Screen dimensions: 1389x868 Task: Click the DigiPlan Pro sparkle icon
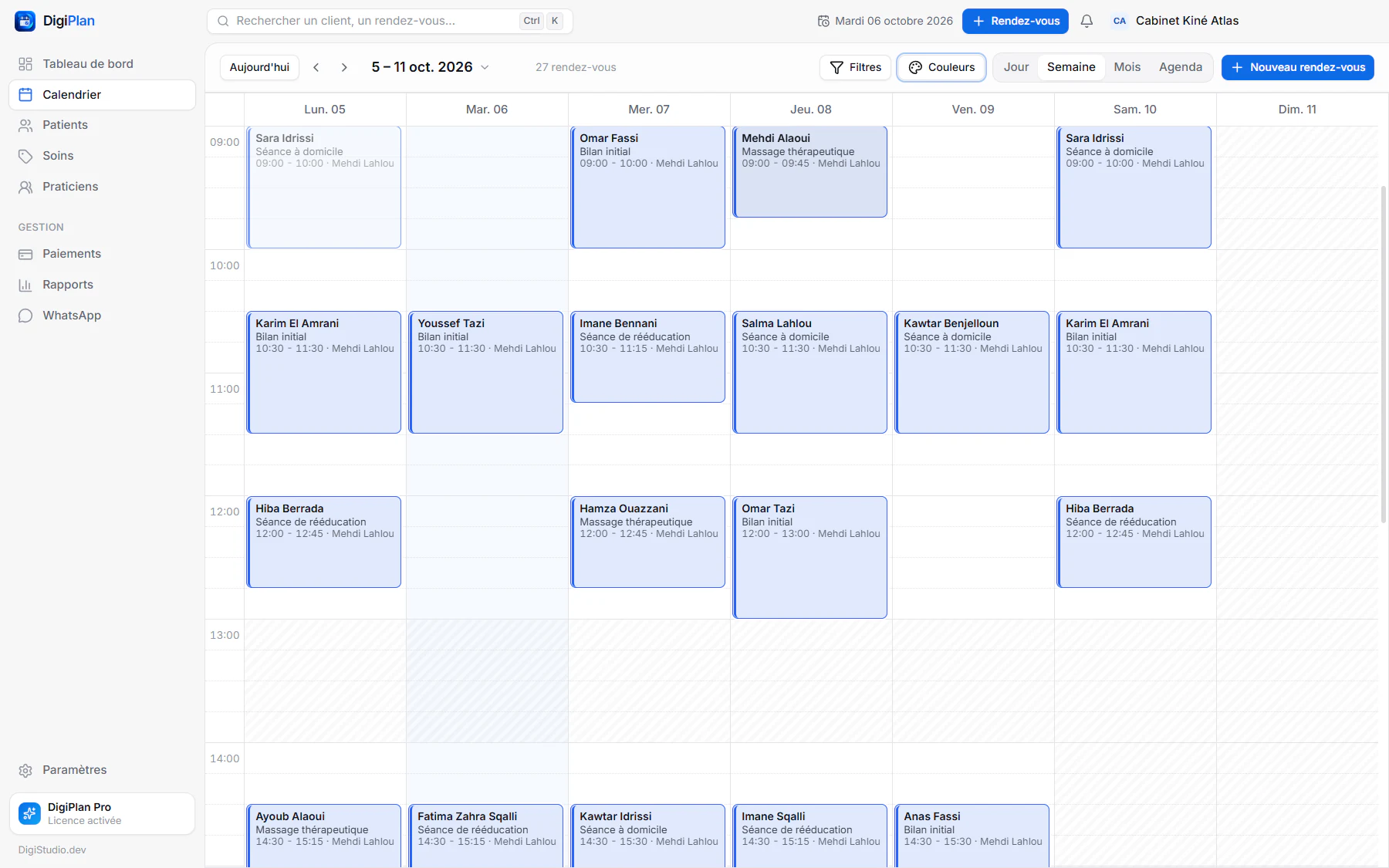pos(29,813)
